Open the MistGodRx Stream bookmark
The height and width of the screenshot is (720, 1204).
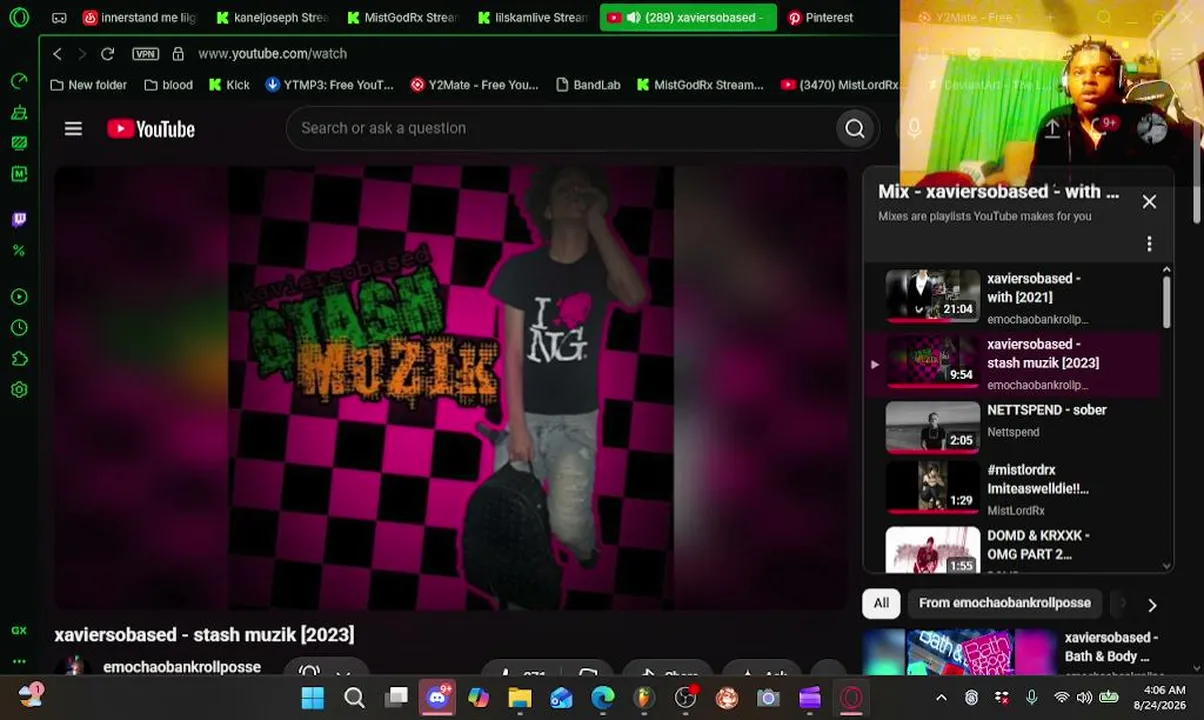[700, 85]
